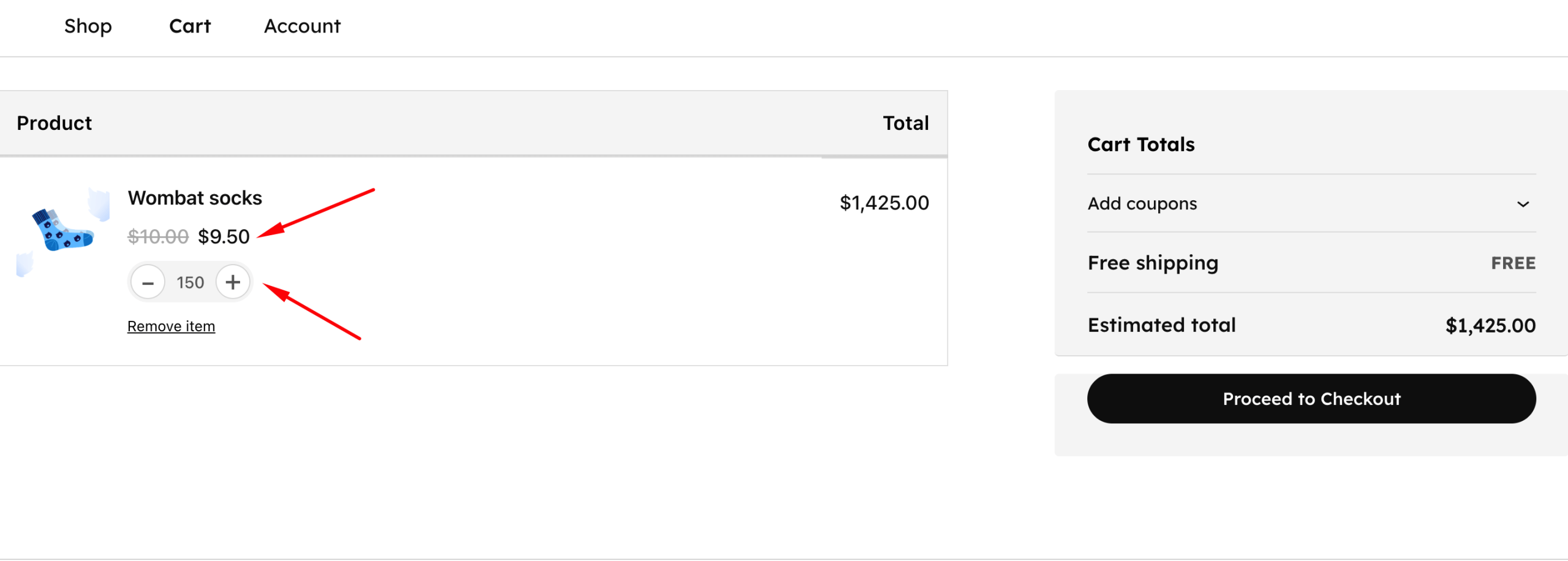The width and height of the screenshot is (1568, 561).
Task: Decrease Wombat socks quantity with minus button
Action: click(x=148, y=283)
